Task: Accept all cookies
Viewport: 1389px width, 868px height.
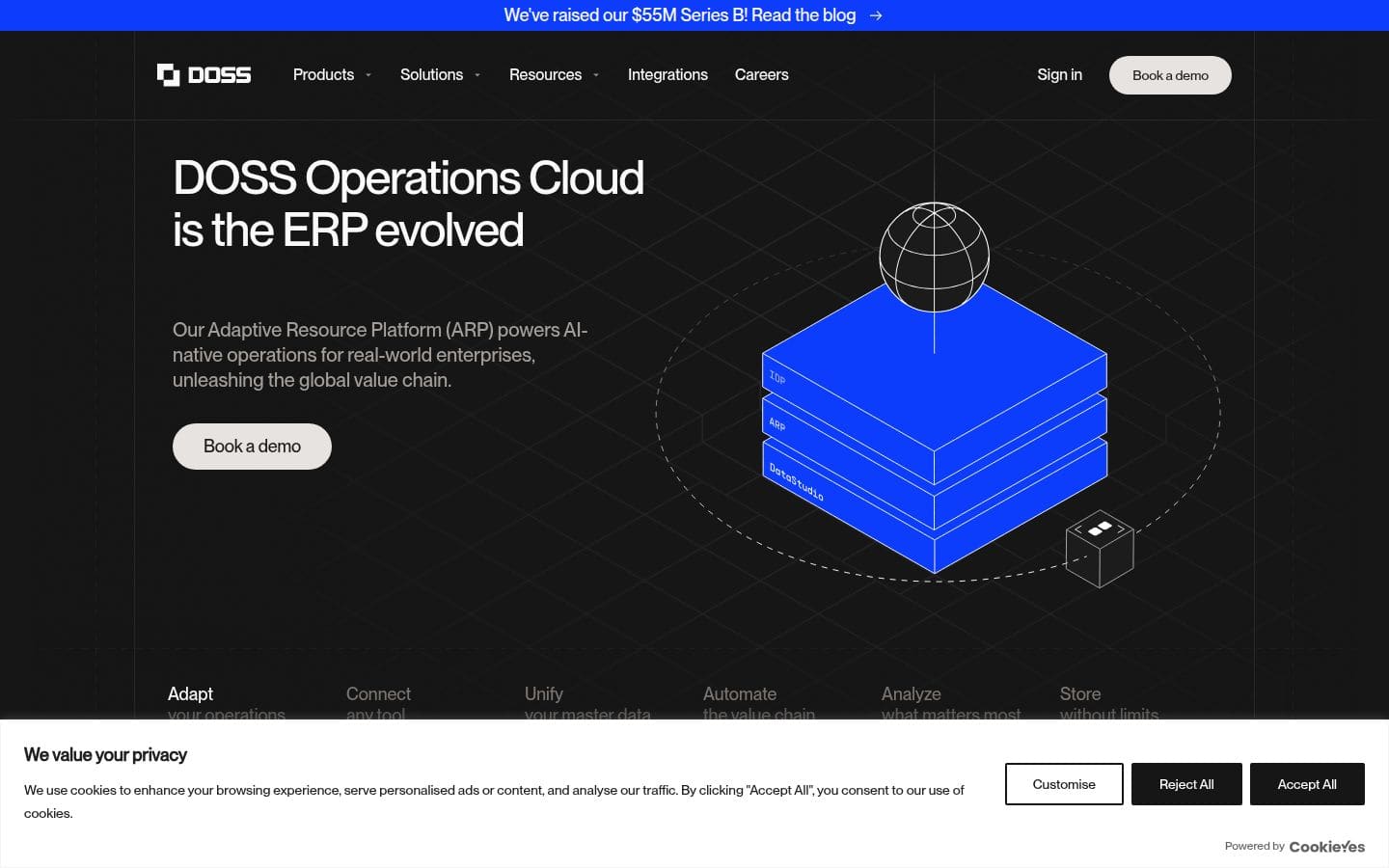Action: coord(1307,784)
